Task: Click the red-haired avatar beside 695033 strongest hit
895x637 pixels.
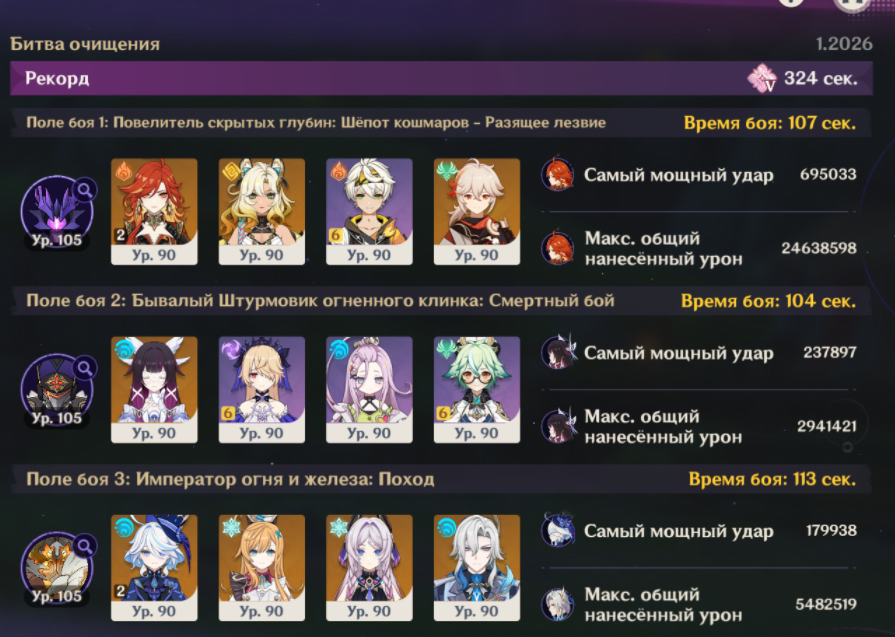Action: [558, 175]
